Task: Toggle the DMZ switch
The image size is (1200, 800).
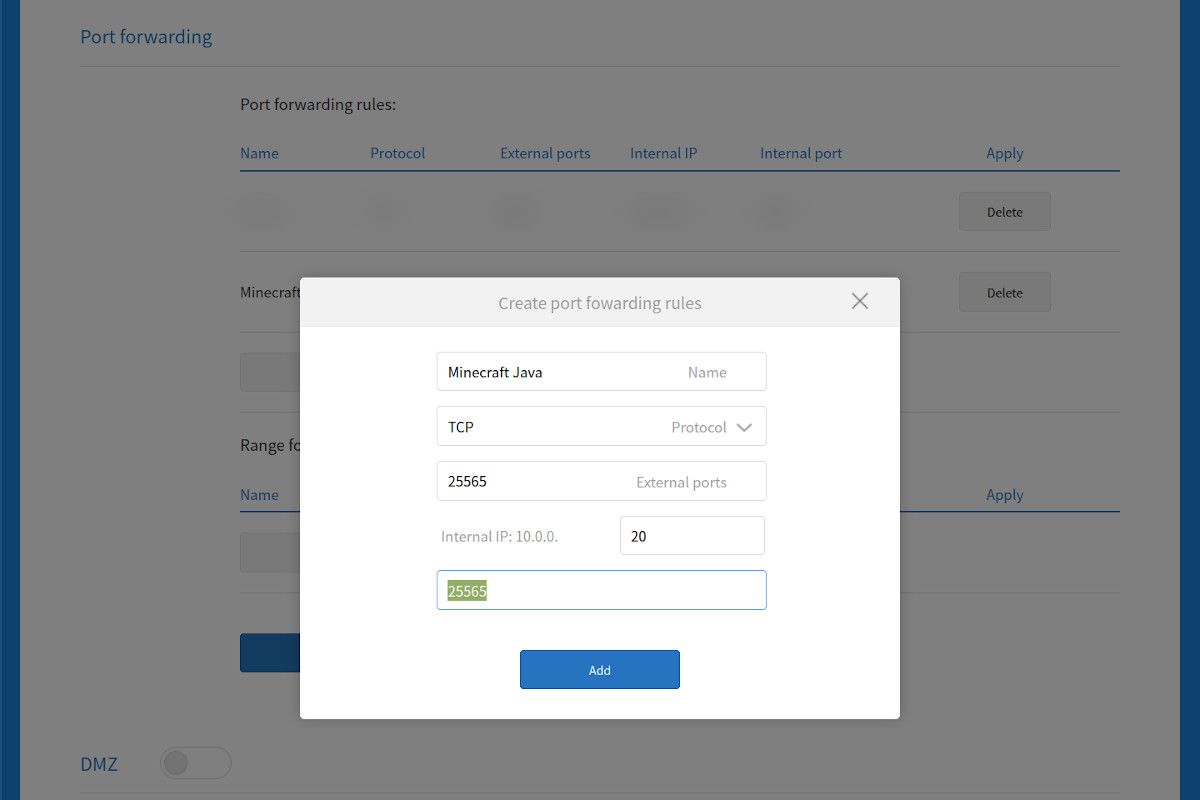Action: click(196, 763)
